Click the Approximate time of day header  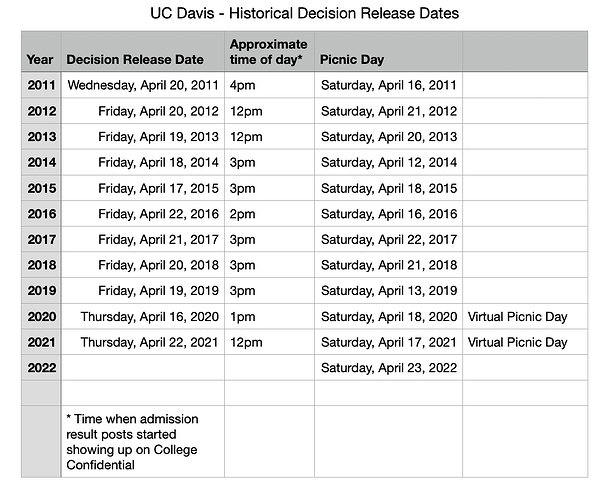coord(268,52)
